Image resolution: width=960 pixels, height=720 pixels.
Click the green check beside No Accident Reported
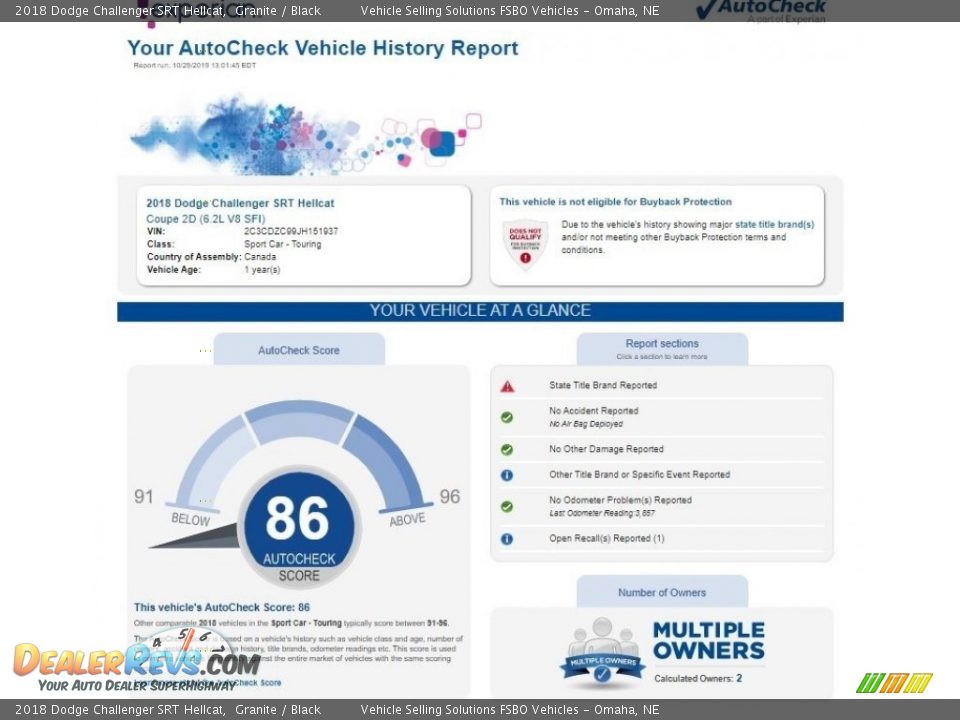point(507,418)
